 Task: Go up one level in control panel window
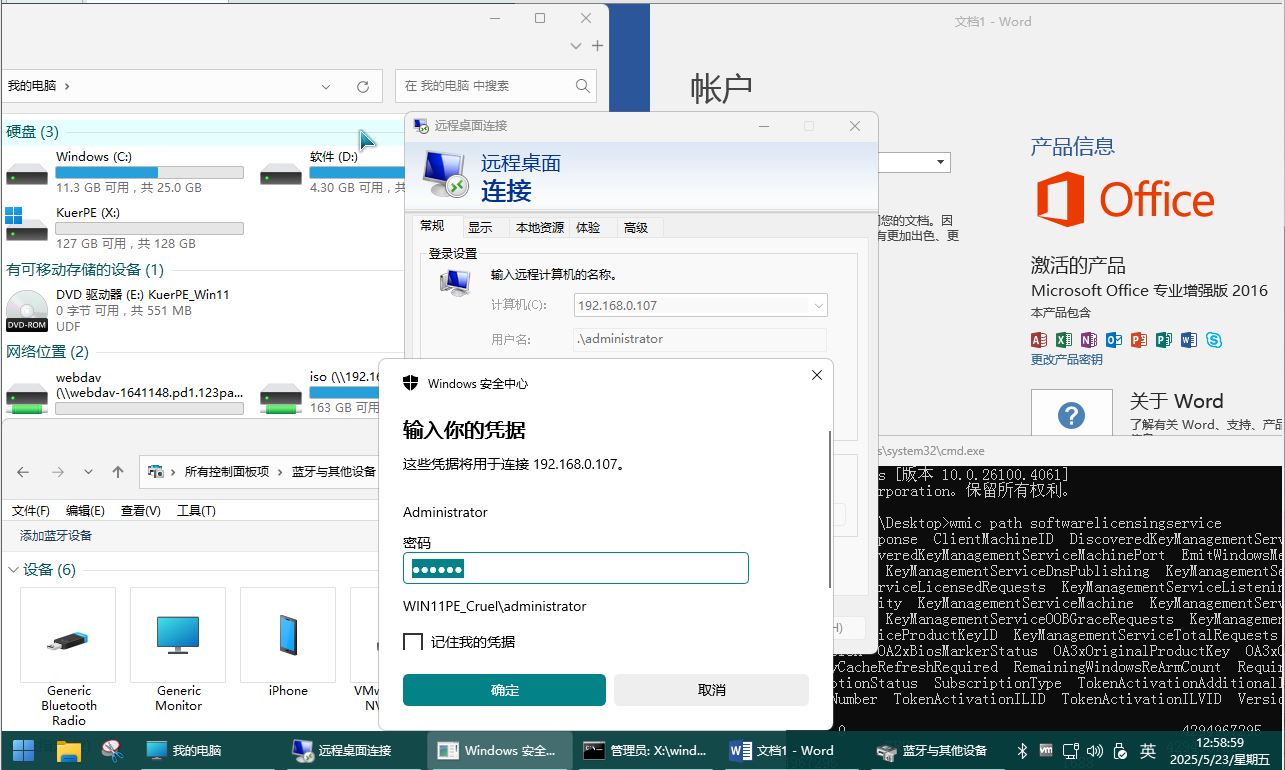118,472
